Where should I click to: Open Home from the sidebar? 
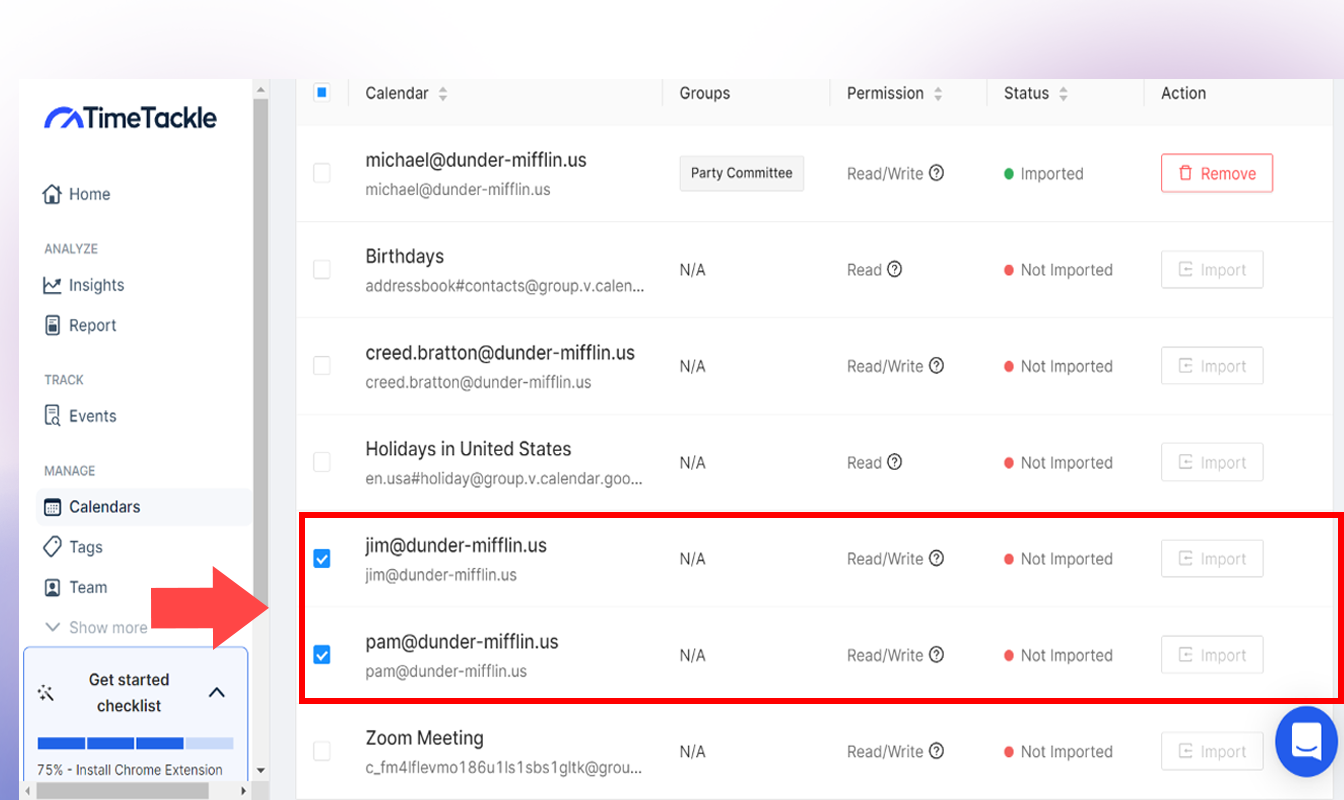(x=77, y=194)
